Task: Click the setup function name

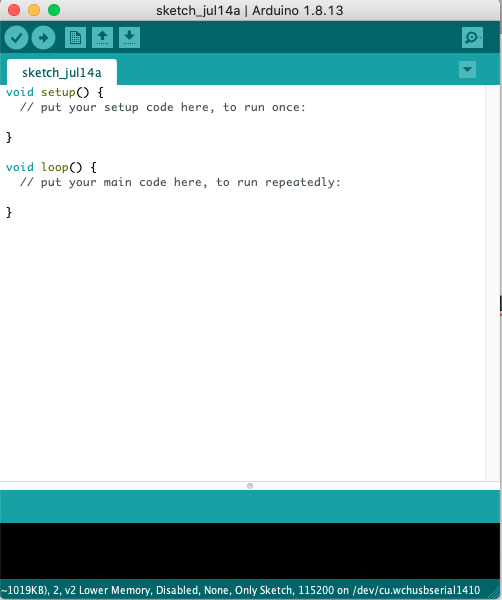Action: [x=58, y=92]
